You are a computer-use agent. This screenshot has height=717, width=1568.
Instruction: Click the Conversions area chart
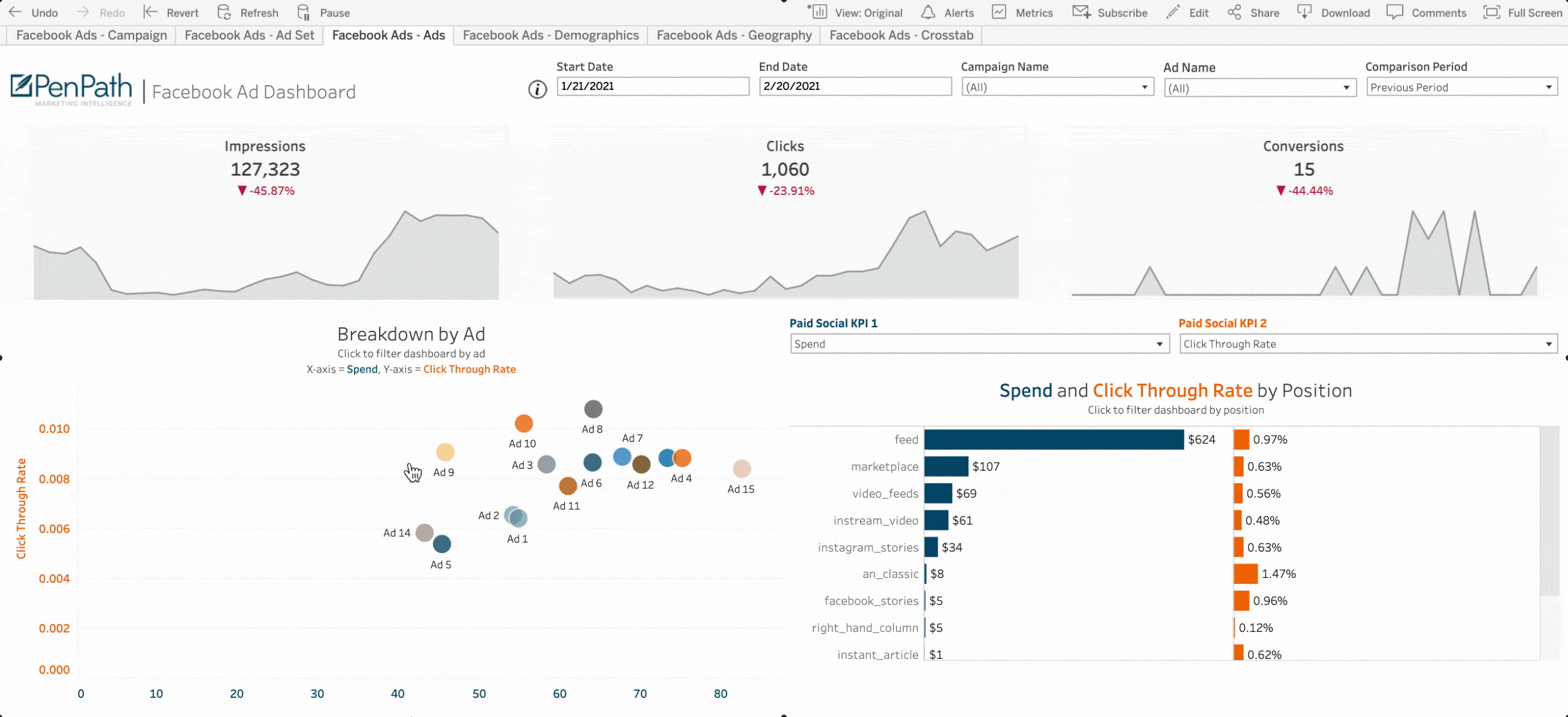point(1305,254)
